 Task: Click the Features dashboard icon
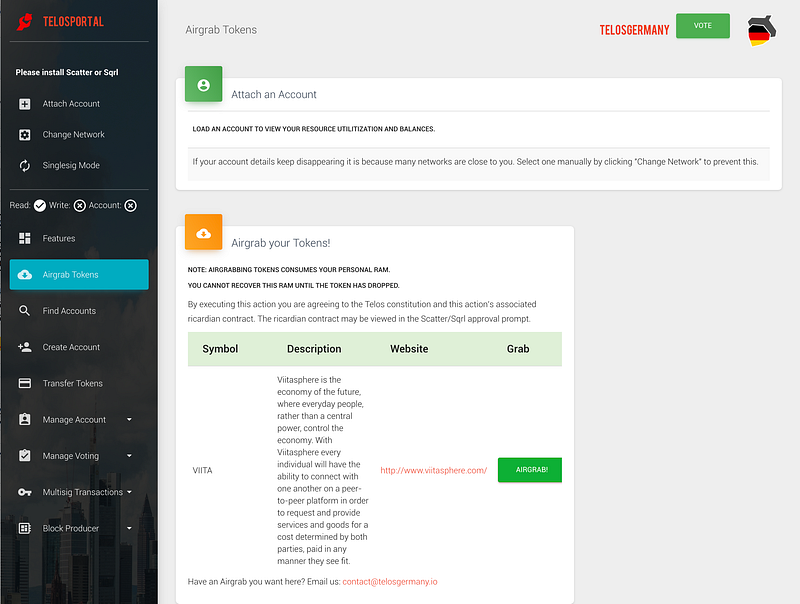(24, 238)
